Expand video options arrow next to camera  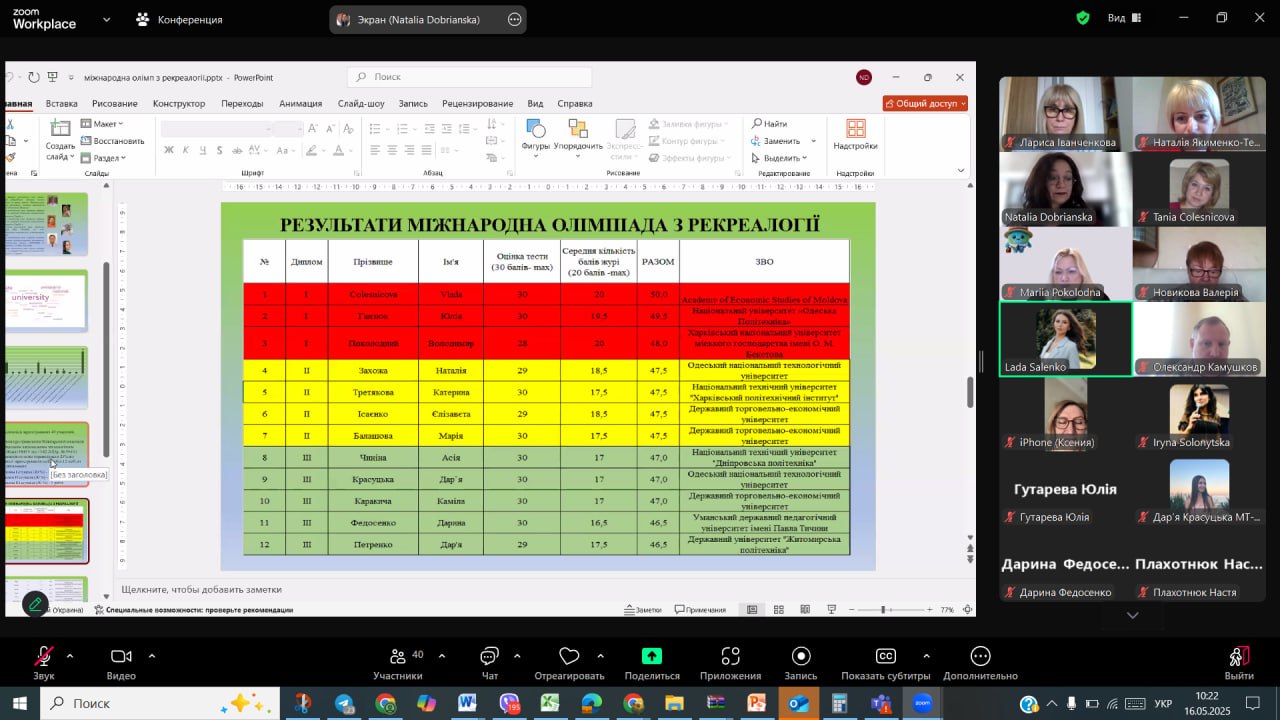click(x=152, y=656)
